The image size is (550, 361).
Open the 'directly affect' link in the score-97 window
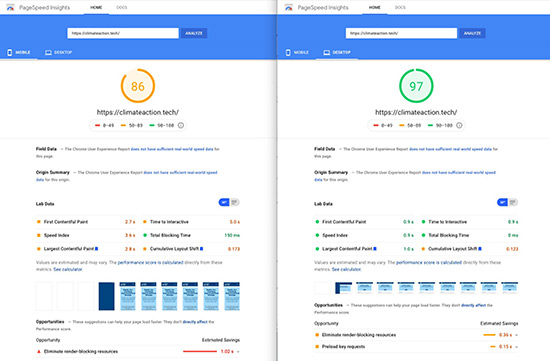[x=474, y=305]
